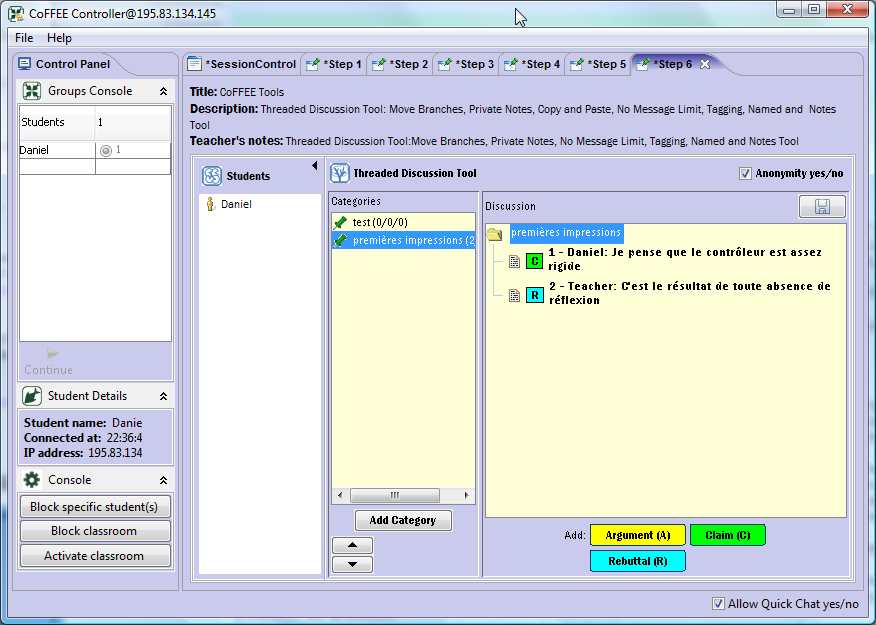
Task: Click the Student Details panel icon
Action: (32, 396)
